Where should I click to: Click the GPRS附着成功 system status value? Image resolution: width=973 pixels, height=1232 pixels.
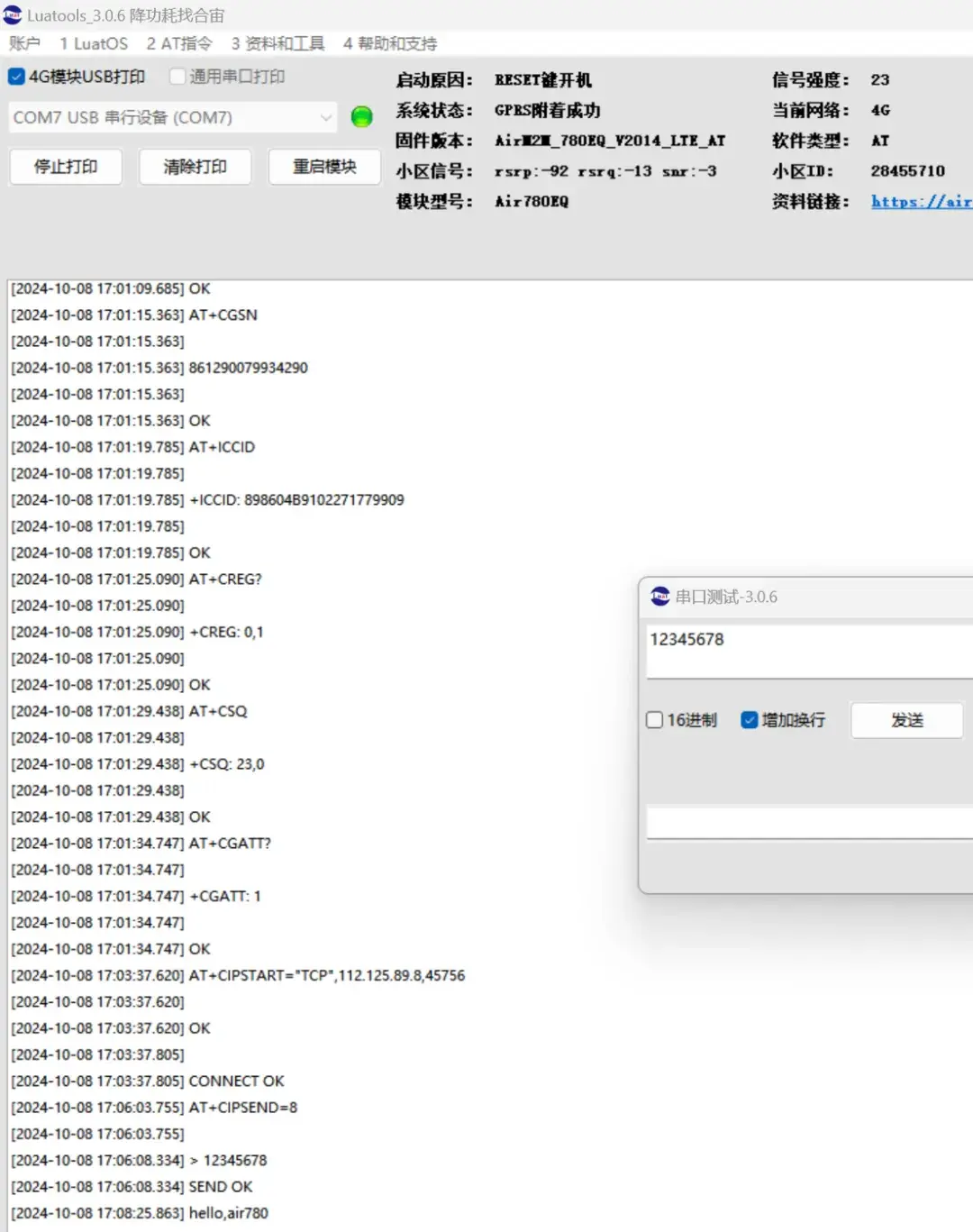click(547, 110)
